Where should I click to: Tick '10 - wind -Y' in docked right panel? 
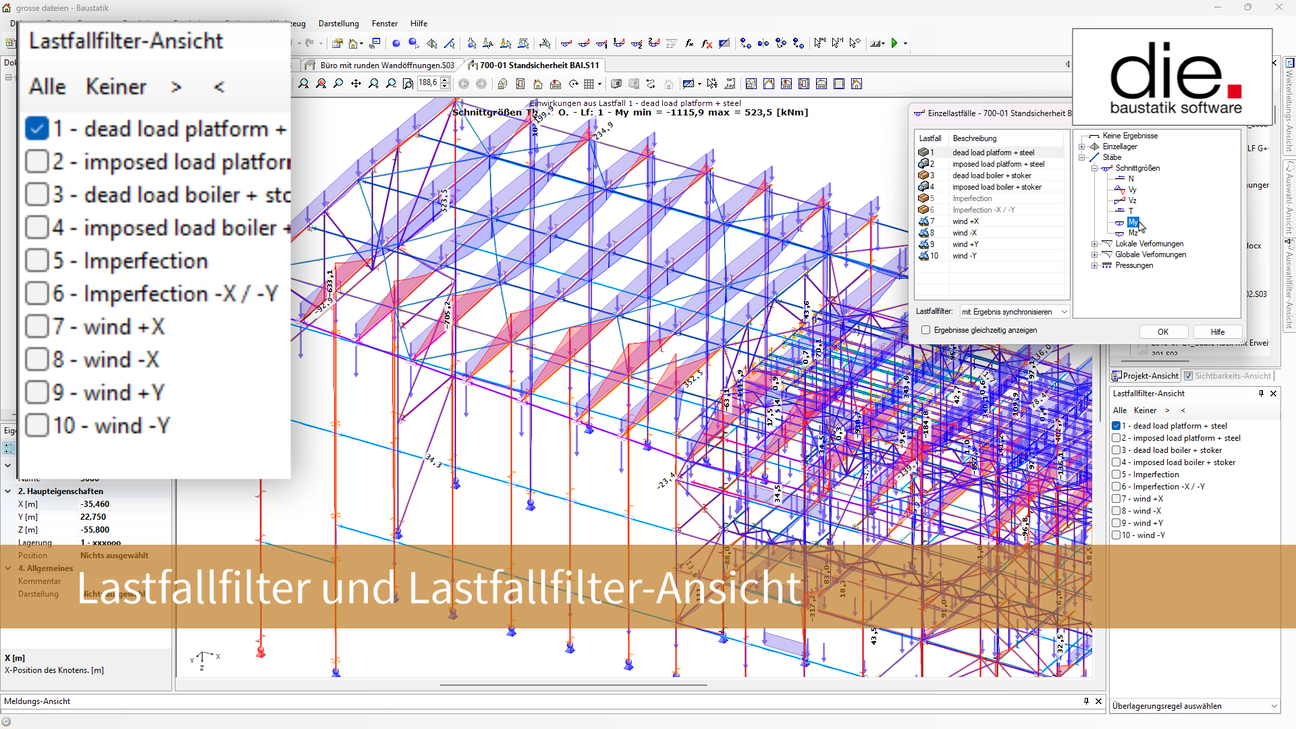1117,535
